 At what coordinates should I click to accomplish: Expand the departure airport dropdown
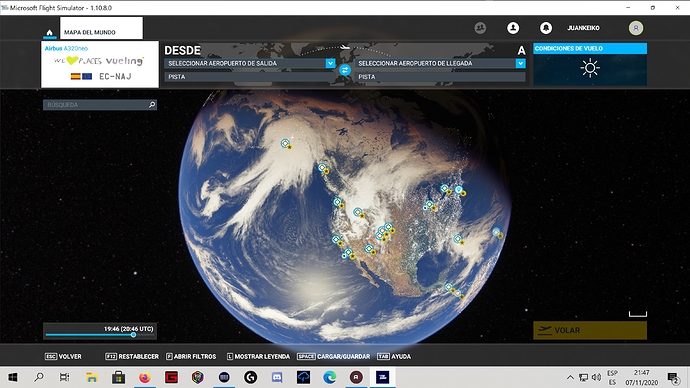pos(330,63)
